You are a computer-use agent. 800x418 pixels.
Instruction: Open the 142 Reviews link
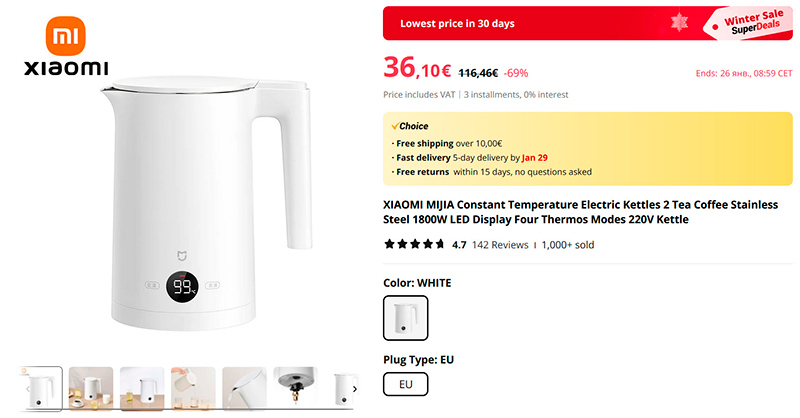click(500, 244)
